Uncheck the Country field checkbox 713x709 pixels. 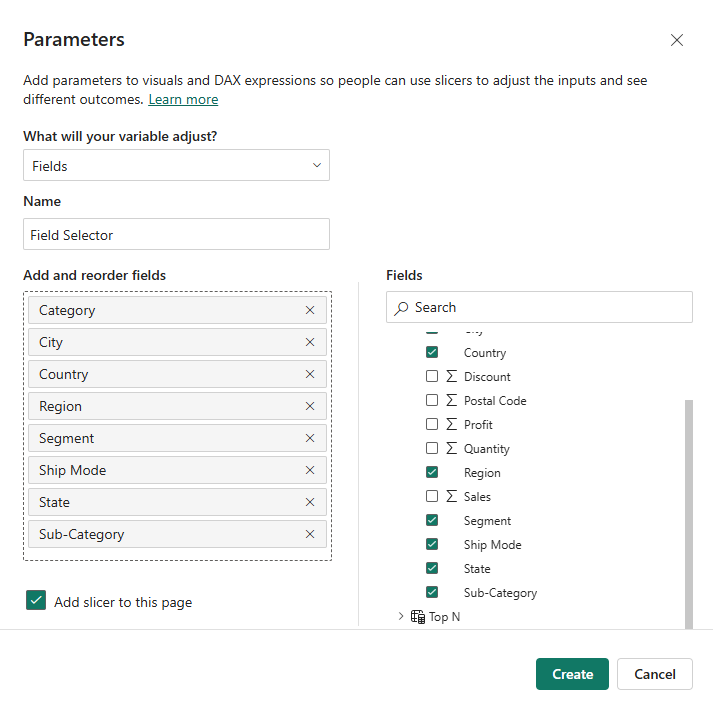click(x=432, y=352)
